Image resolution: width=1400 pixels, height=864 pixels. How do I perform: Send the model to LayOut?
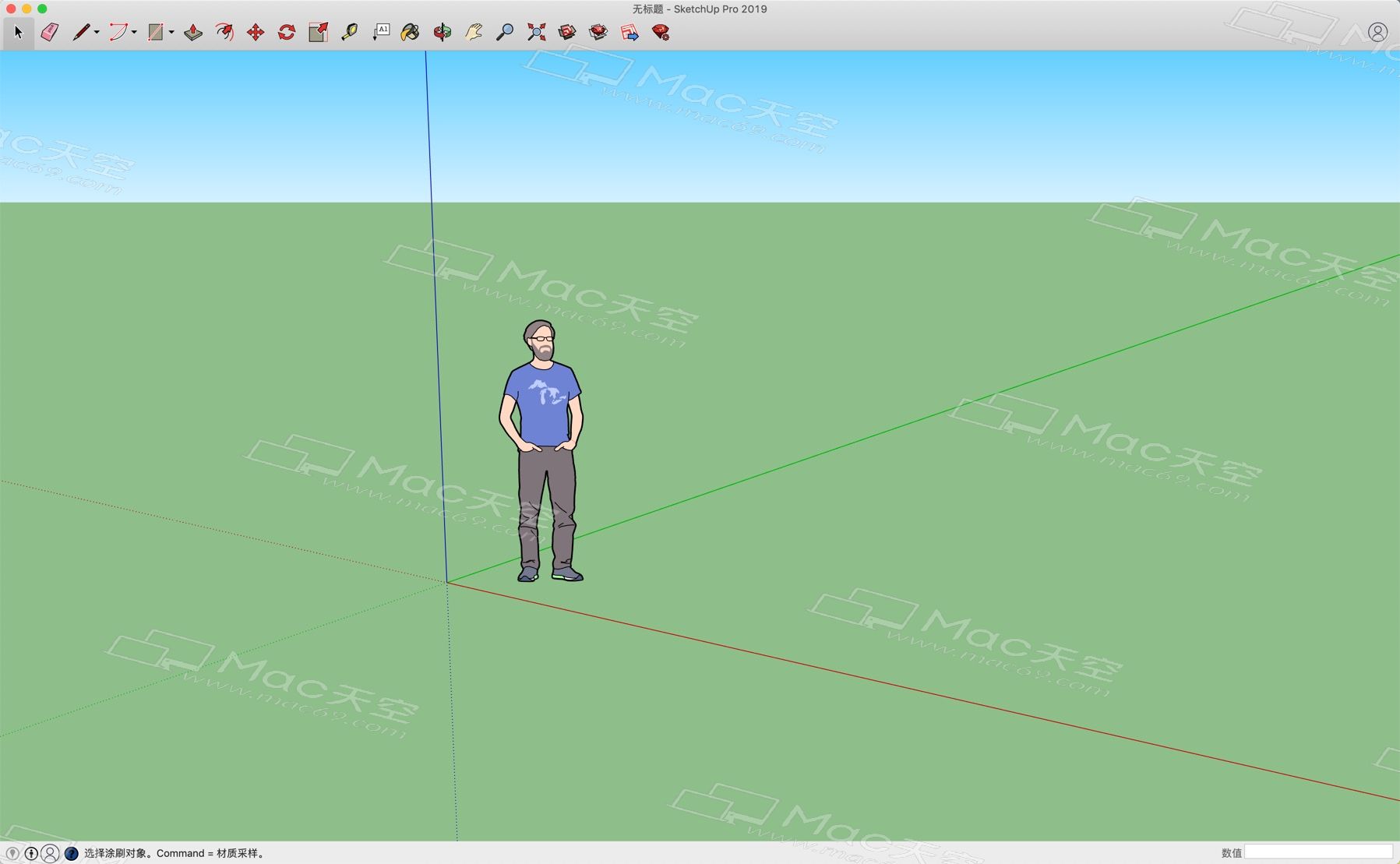click(629, 32)
